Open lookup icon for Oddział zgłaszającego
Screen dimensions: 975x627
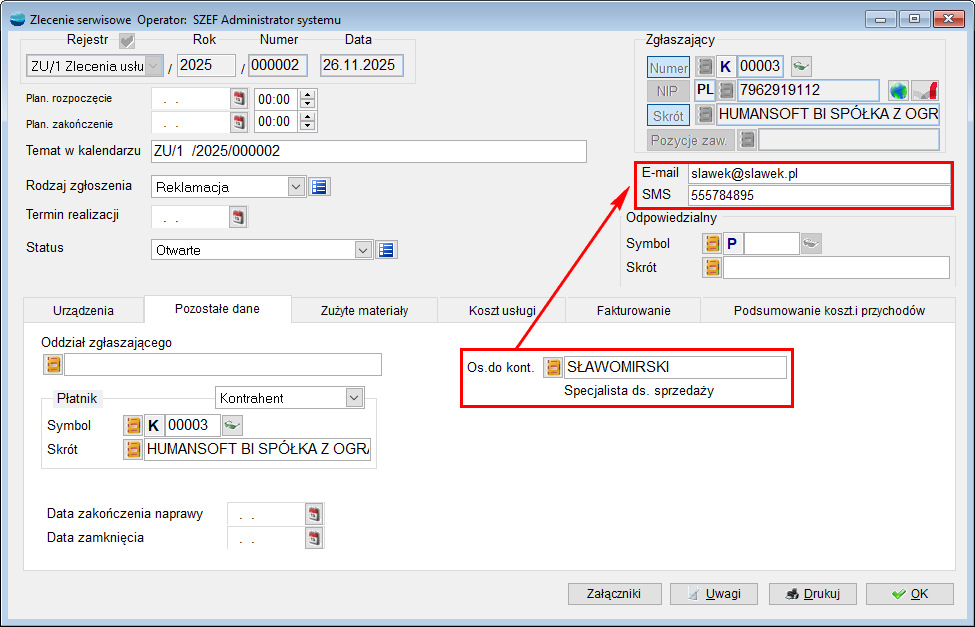[x=53, y=364]
